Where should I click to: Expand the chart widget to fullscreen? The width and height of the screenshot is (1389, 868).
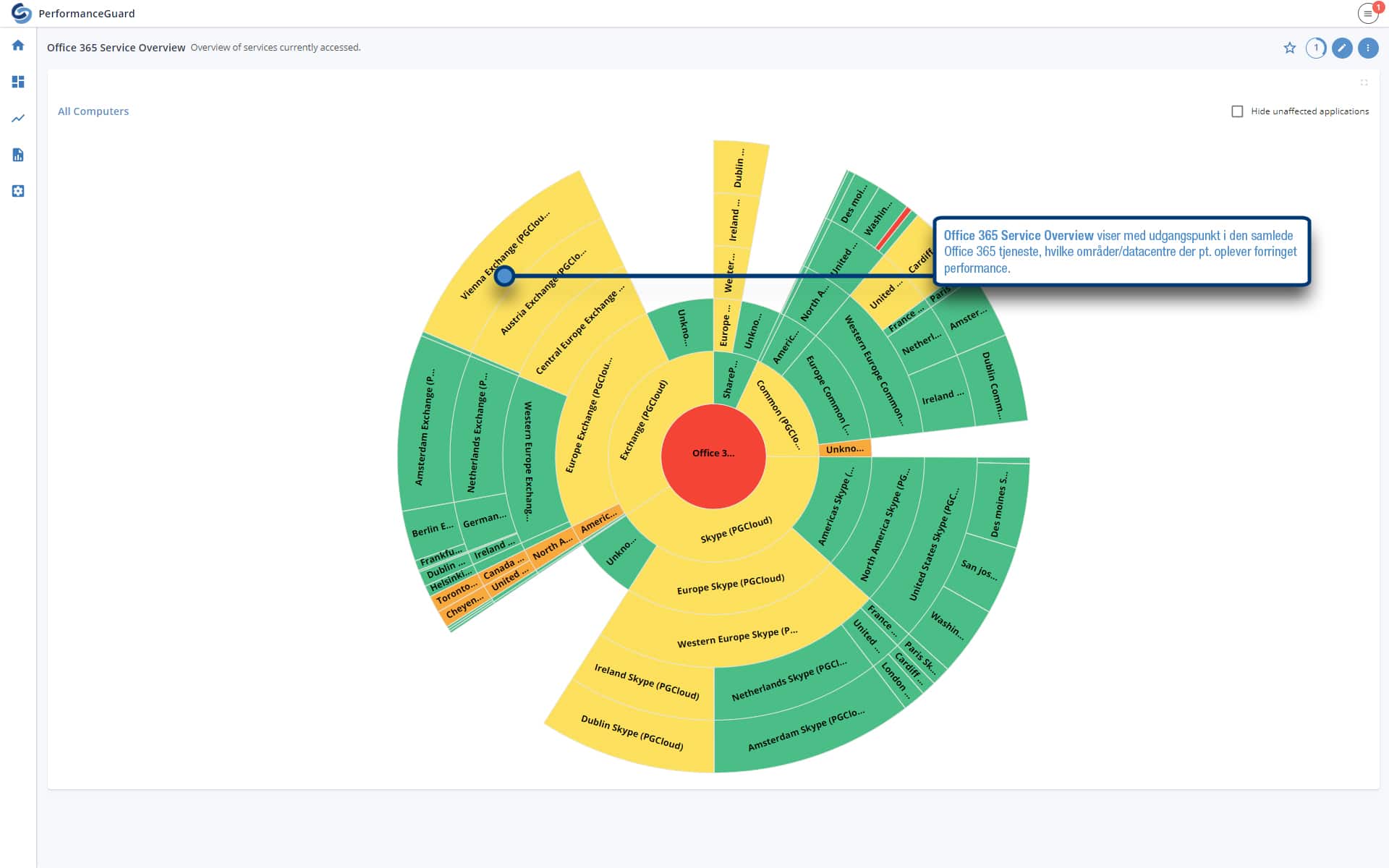(x=1364, y=82)
